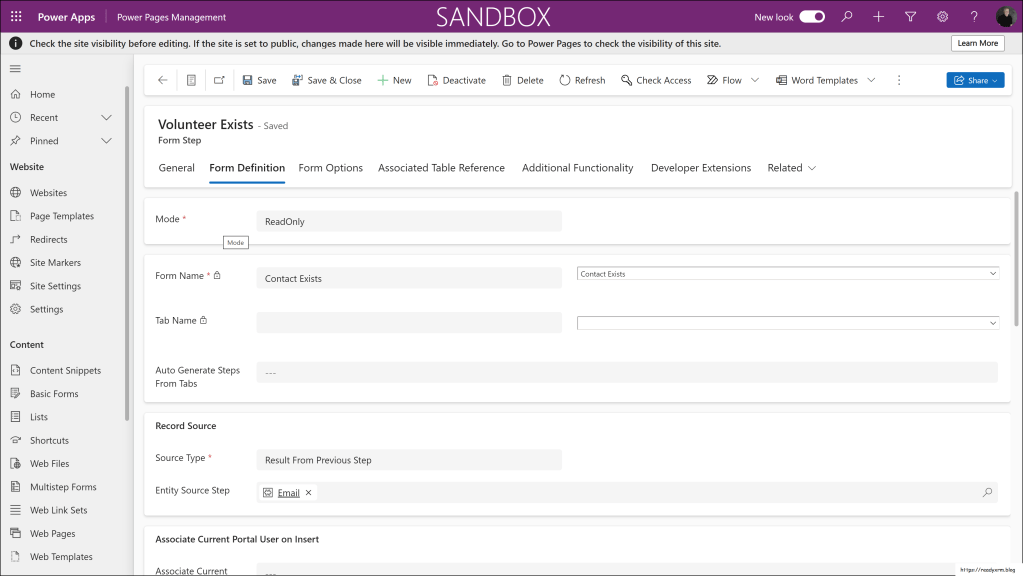Expand the Form Name dropdown list
The height and width of the screenshot is (576, 1023).
tap(992, 274)
